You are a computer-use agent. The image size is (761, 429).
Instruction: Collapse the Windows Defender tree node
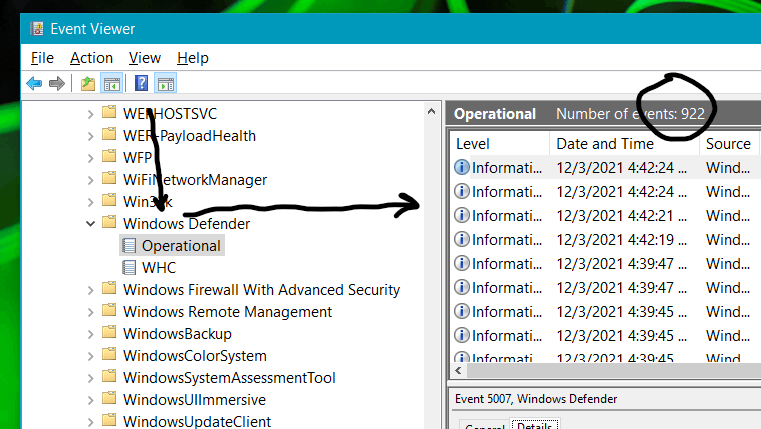(90, 224)
